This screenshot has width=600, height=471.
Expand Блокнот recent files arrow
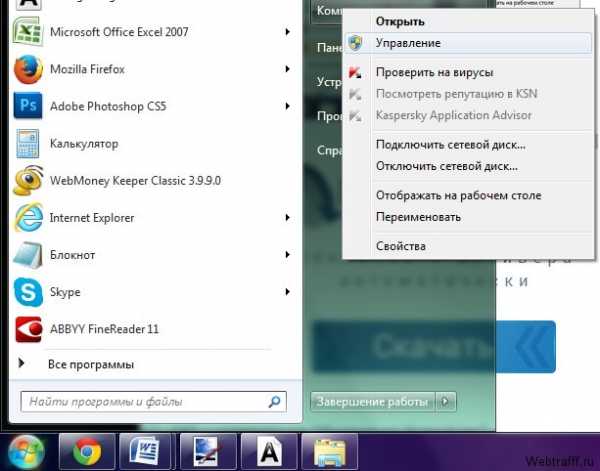pos(287,254)
